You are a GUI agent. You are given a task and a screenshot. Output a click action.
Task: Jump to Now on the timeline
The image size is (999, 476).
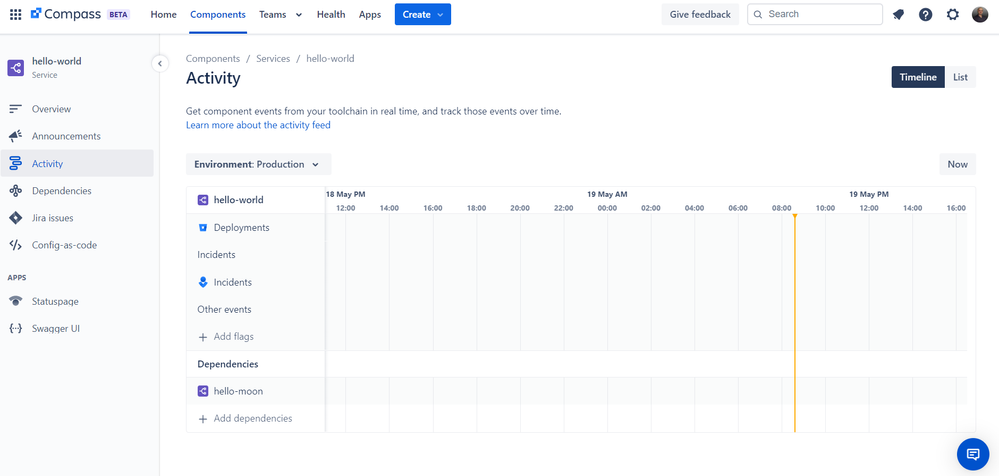[x=958, y=164]
